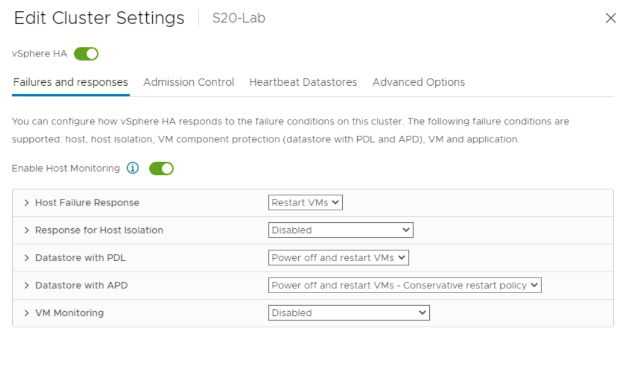Open the Datastore with PDL response dropdown
623x368 pixels.
click(x=338, y=258)
